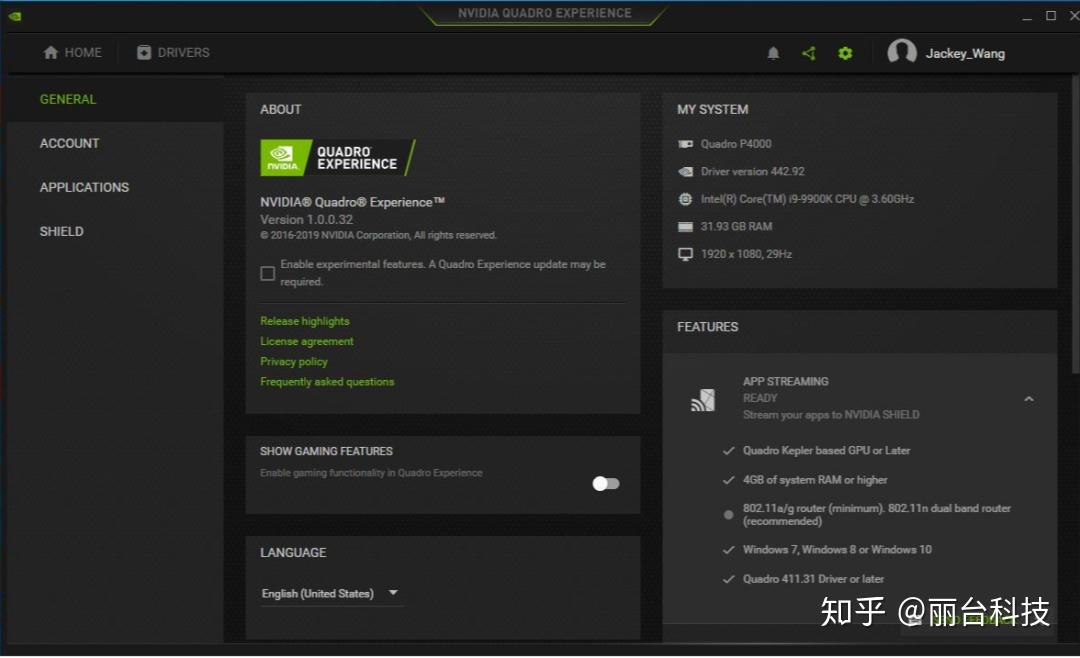1080x658 pixels.
Task: Open the Privacy policy link
Action: click(293, 362)
